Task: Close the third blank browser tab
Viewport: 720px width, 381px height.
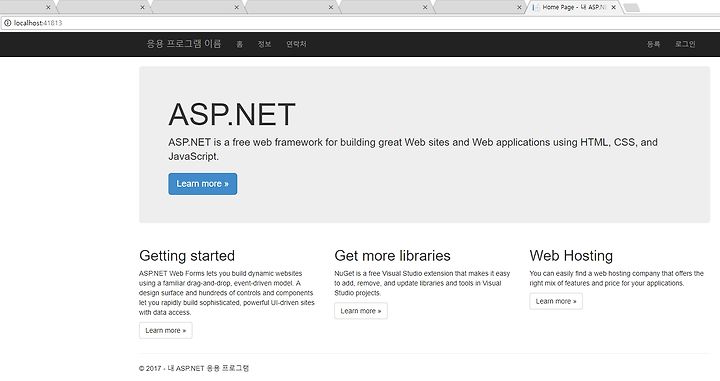Action: point(236,7)
